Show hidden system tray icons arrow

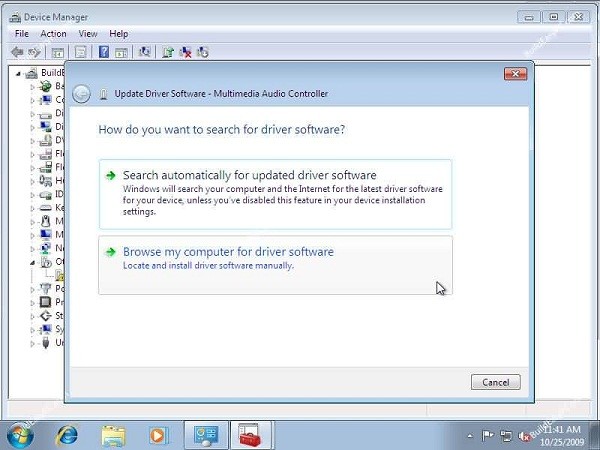[470, 436]
